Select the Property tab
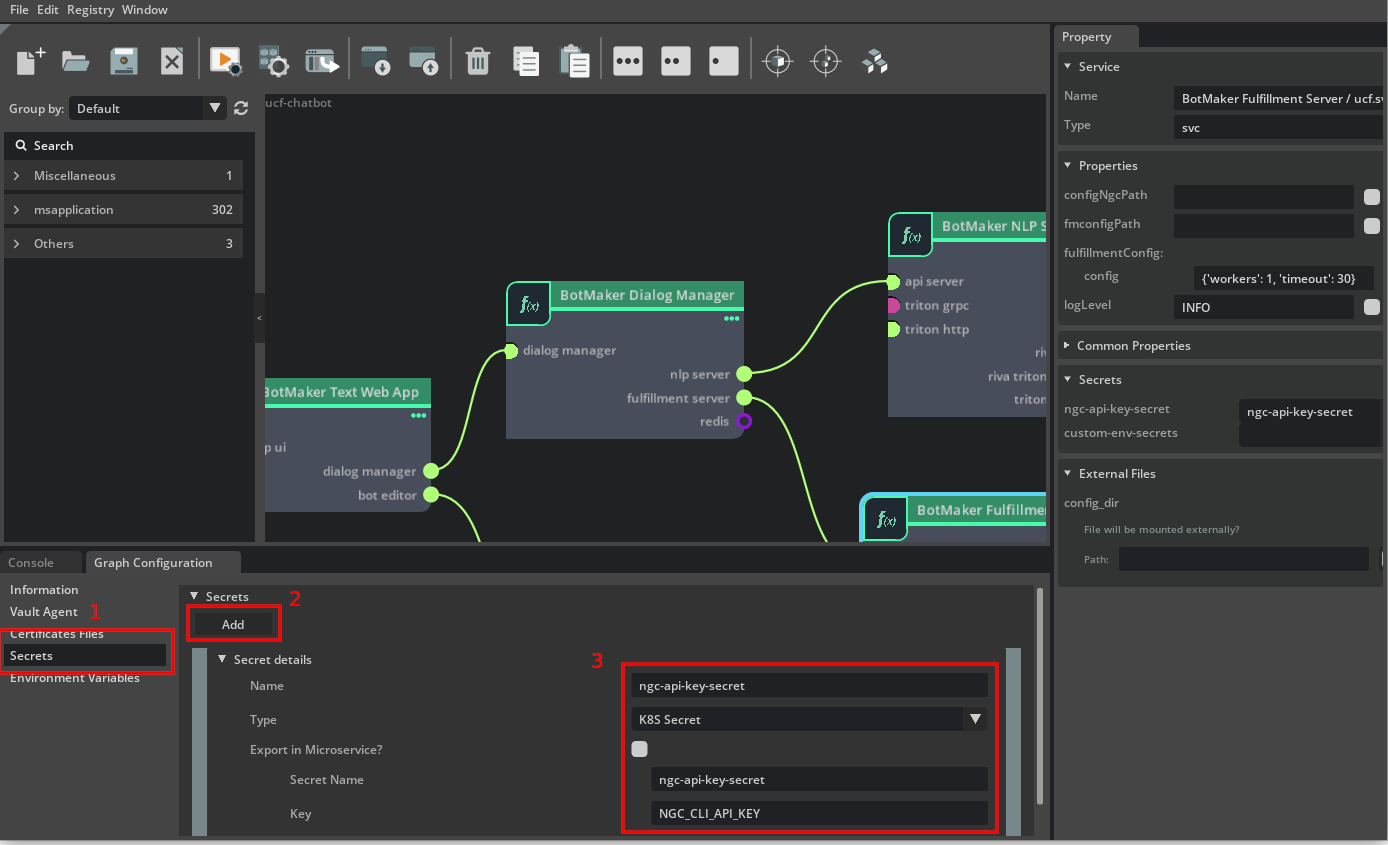Screen dimensions: 1388x845 pyautogui.click(x=1096, y=37)
